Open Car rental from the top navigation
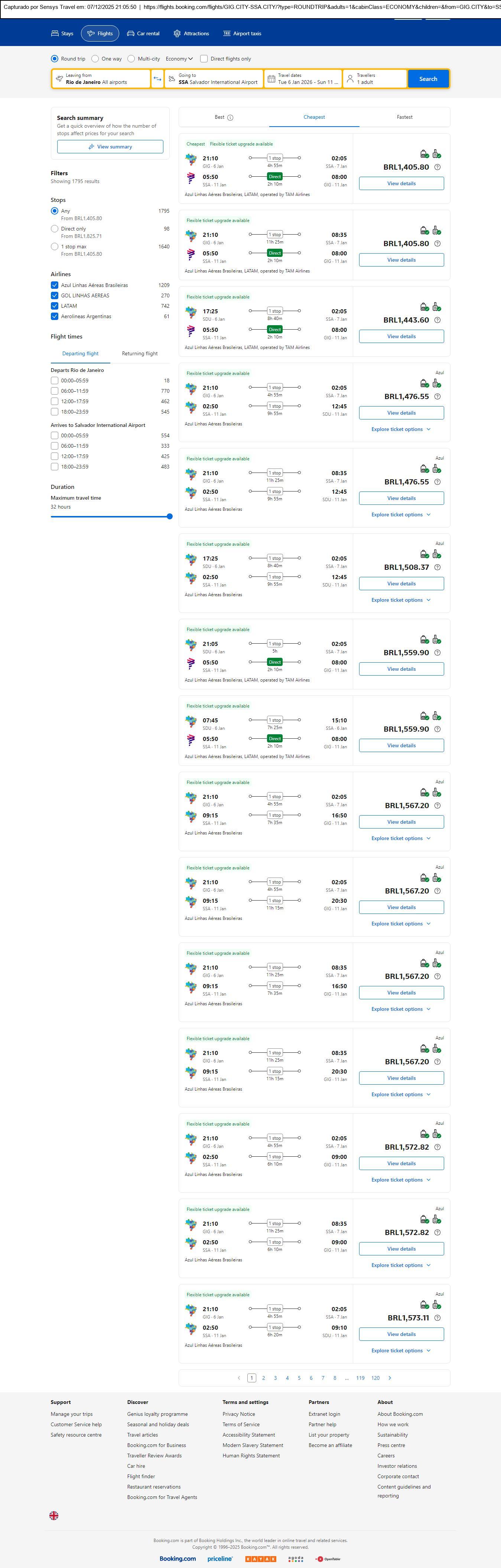Viewport: 501px width, 1568px height. (143, 33)
